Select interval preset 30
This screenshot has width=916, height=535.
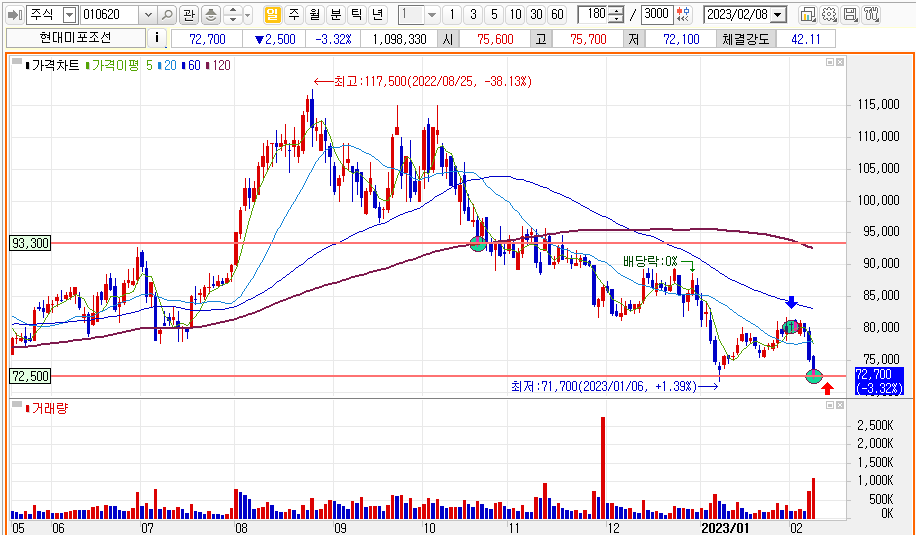tap(536, 15)
